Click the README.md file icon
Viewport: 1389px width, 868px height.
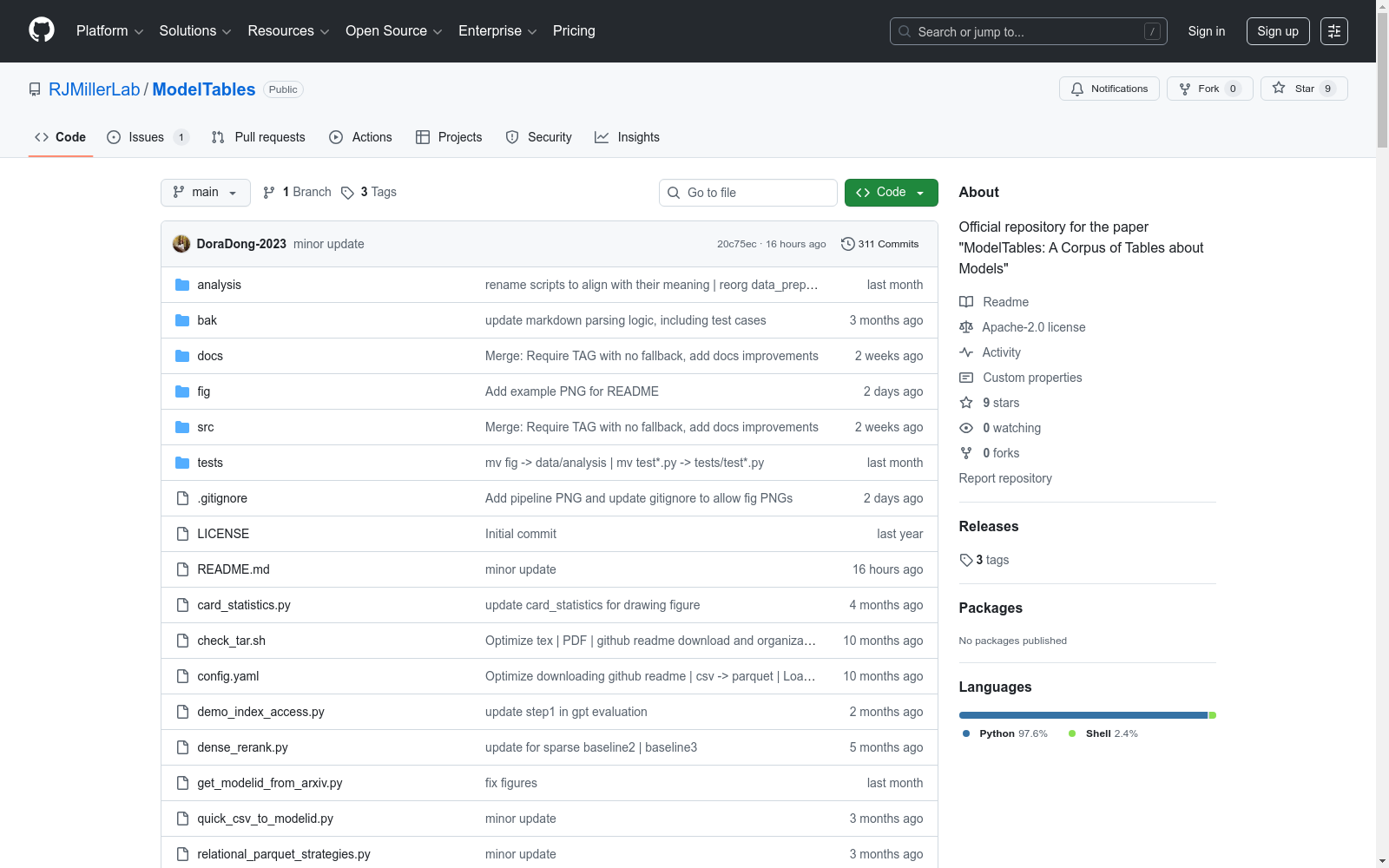pyautogui.click(x=182, y=569)
